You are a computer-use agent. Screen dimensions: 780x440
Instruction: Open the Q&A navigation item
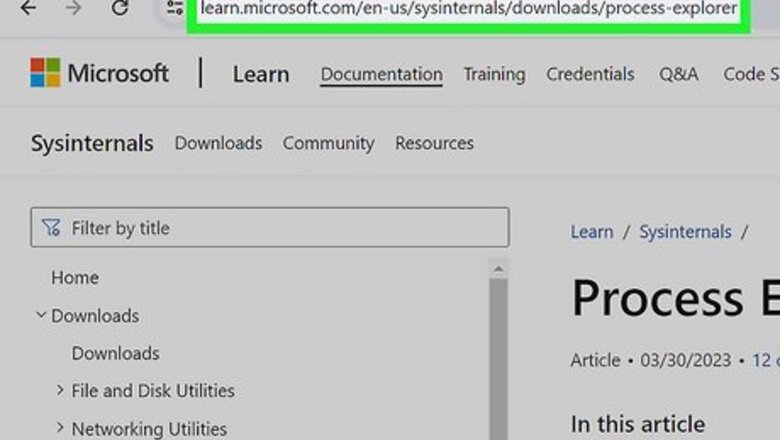pos(679,74)
